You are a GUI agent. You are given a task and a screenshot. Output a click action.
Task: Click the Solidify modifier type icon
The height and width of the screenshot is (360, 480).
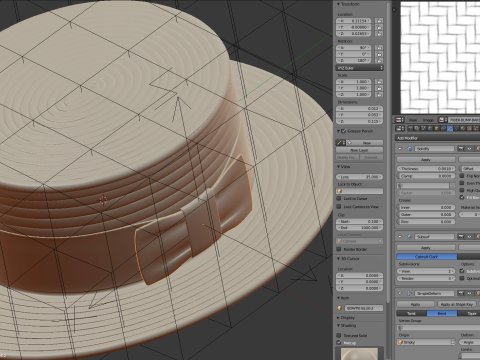[x=410, y=149]
